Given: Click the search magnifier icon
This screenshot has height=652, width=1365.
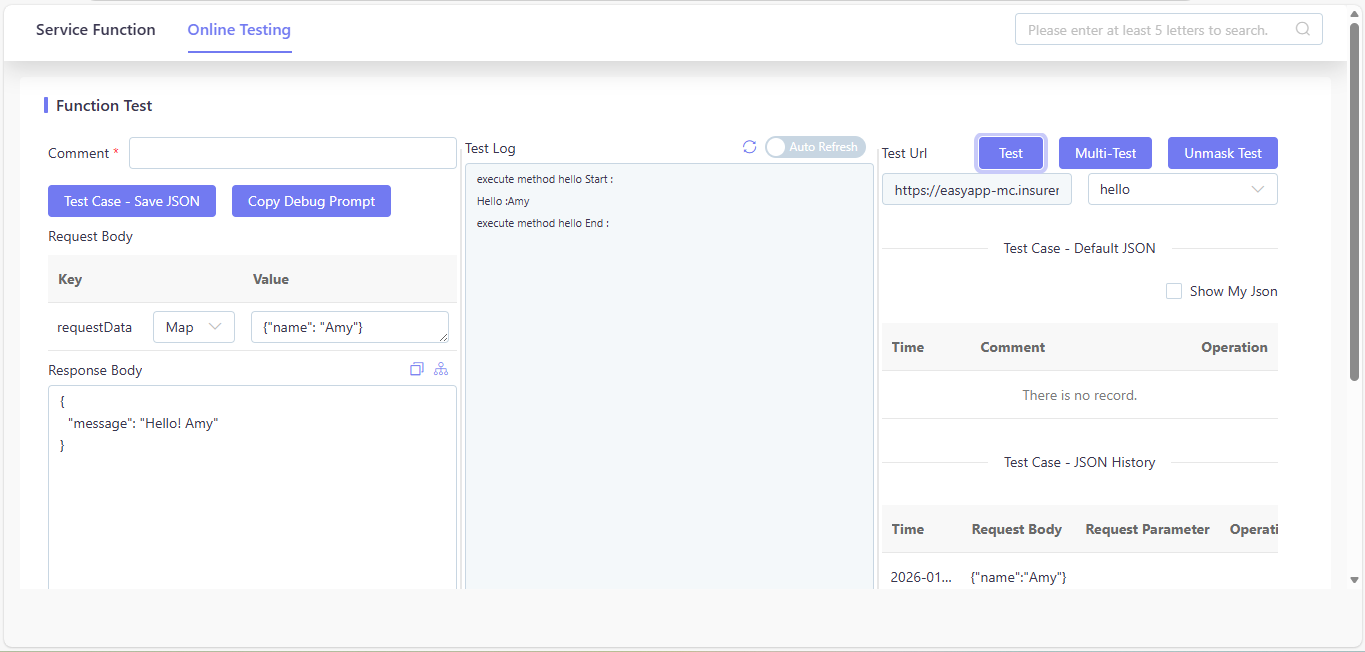Looking at the screenshot, I should (1303, 29).
